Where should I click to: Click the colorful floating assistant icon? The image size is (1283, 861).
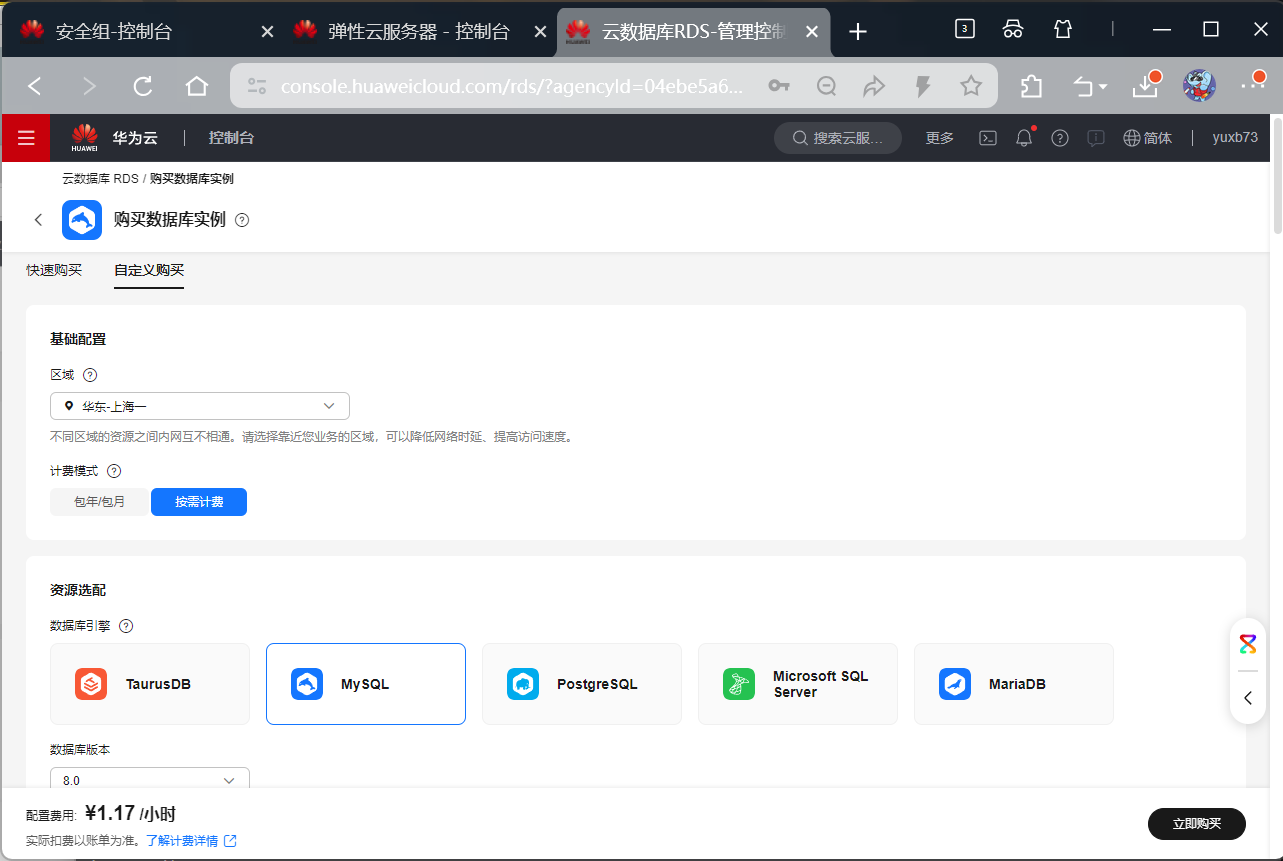pyautogui.click(x=1248, y=643)
